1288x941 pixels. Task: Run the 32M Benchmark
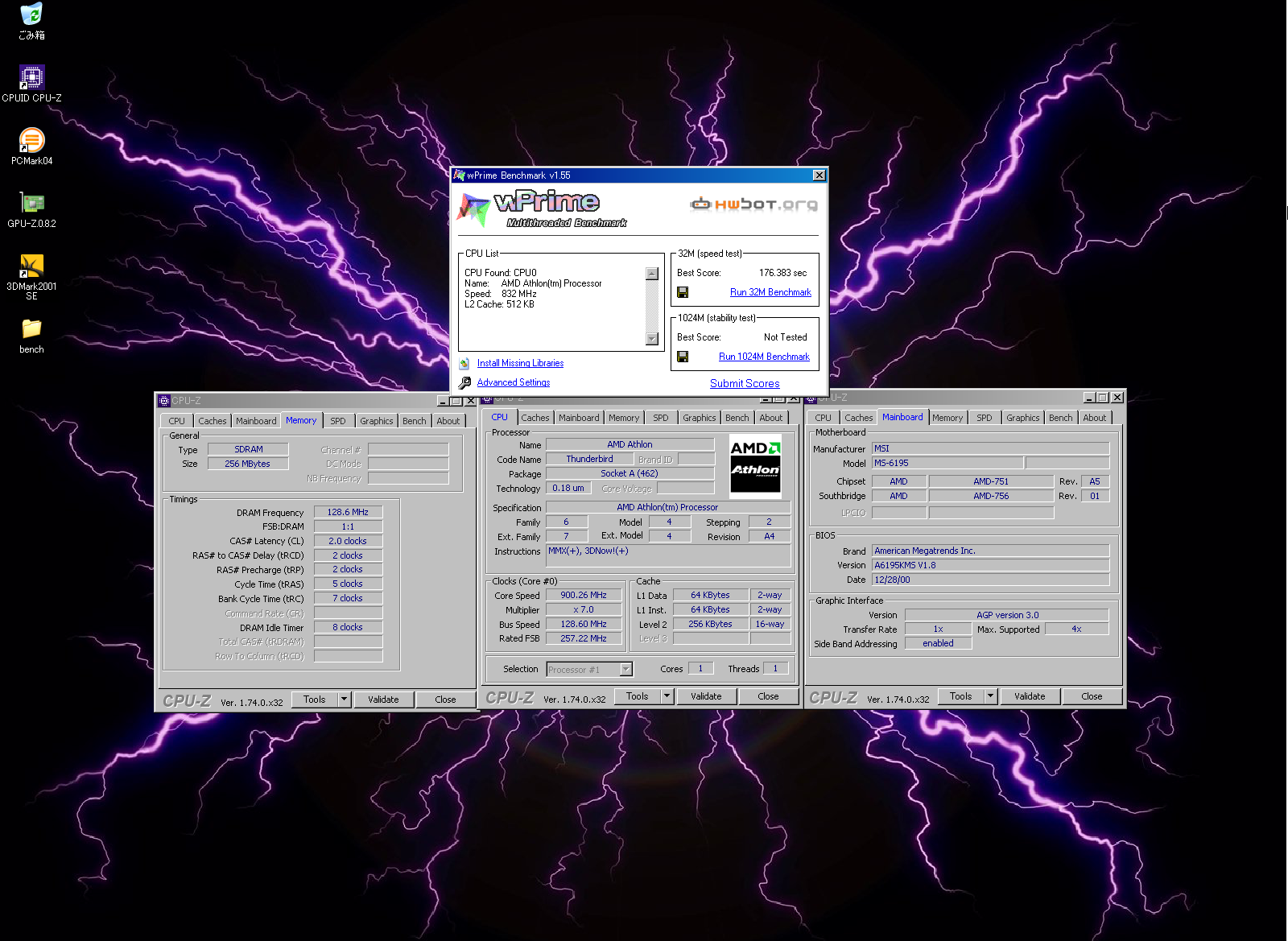tap(770, 292)
